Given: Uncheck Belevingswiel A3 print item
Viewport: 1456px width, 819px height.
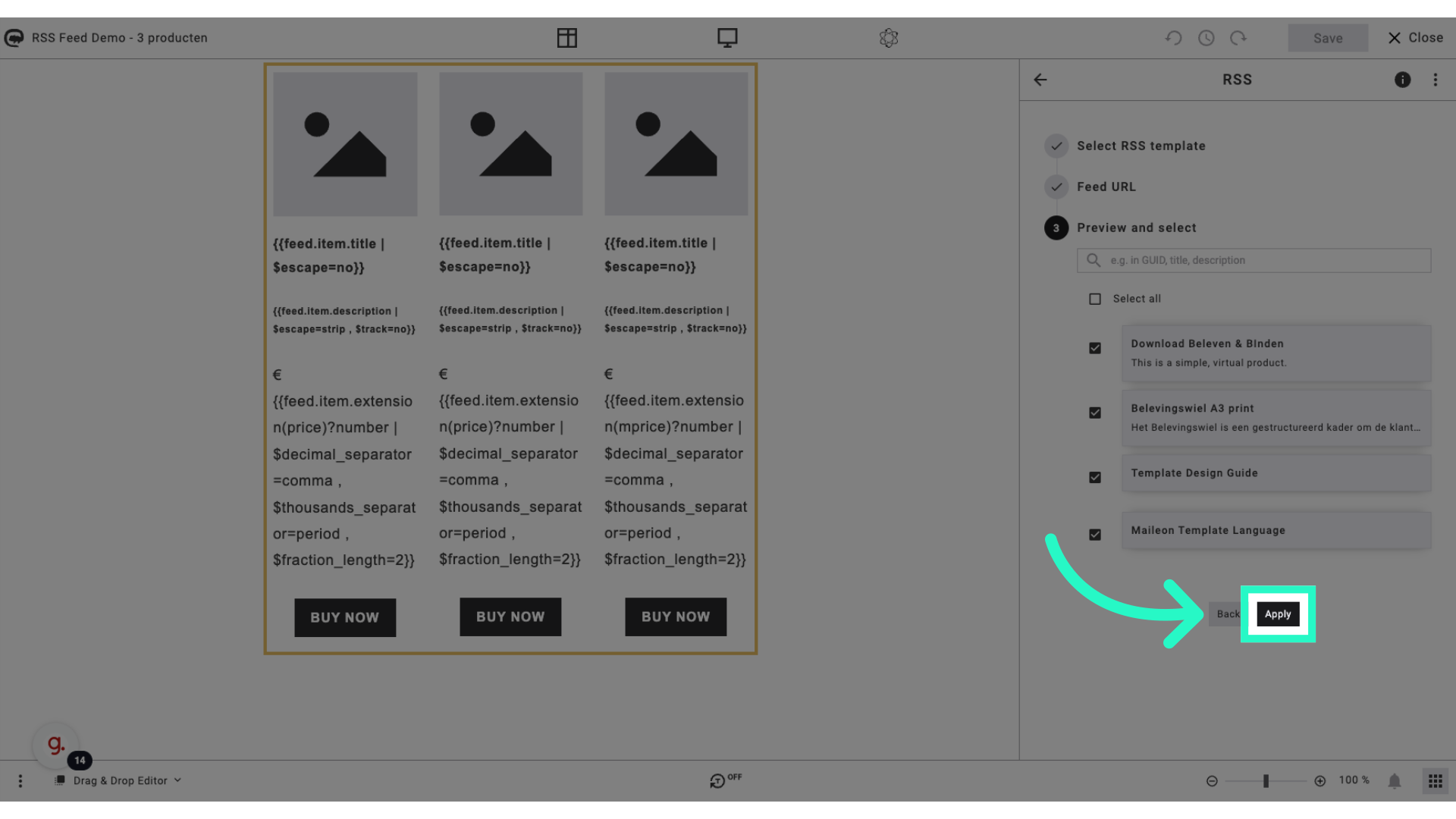Looking at the screenshot, I should [1095, 413].
